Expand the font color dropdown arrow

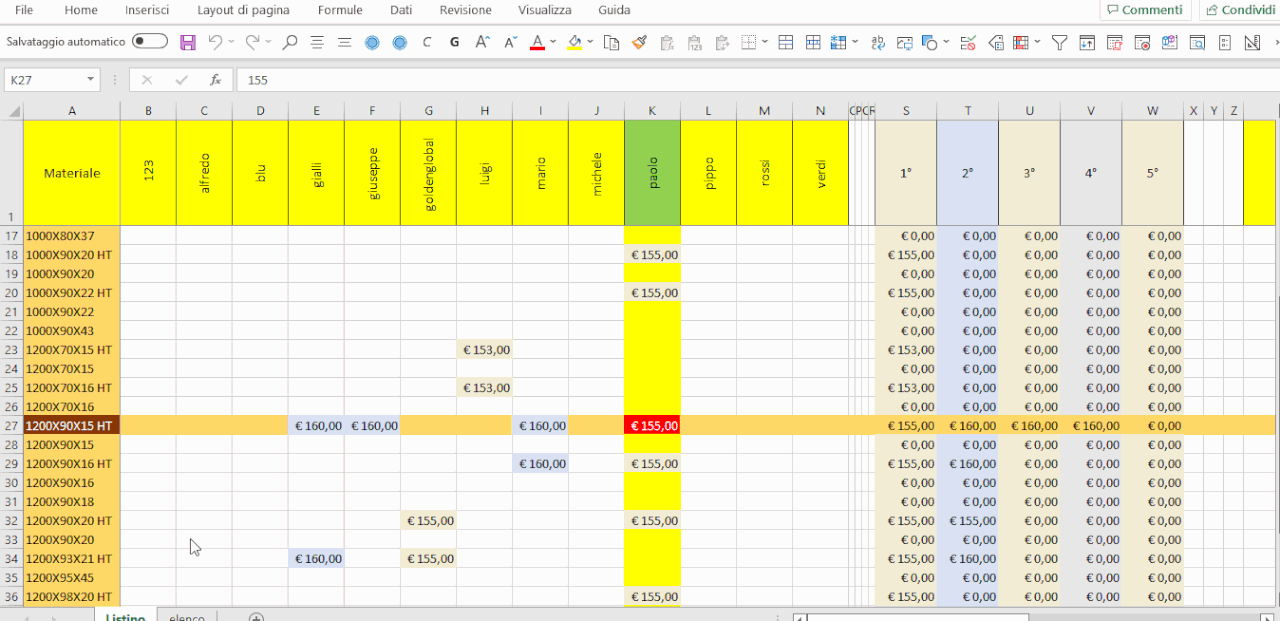[554, 42]
